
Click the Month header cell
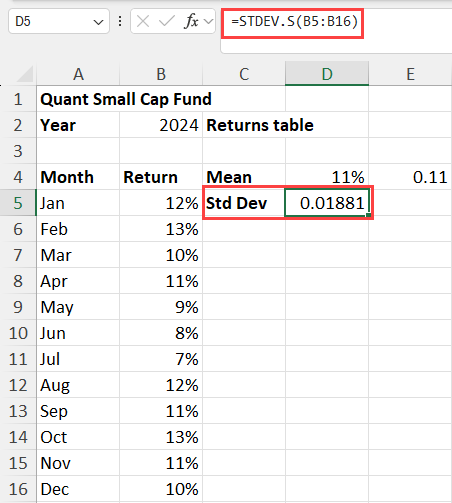[x=78, y=177]
